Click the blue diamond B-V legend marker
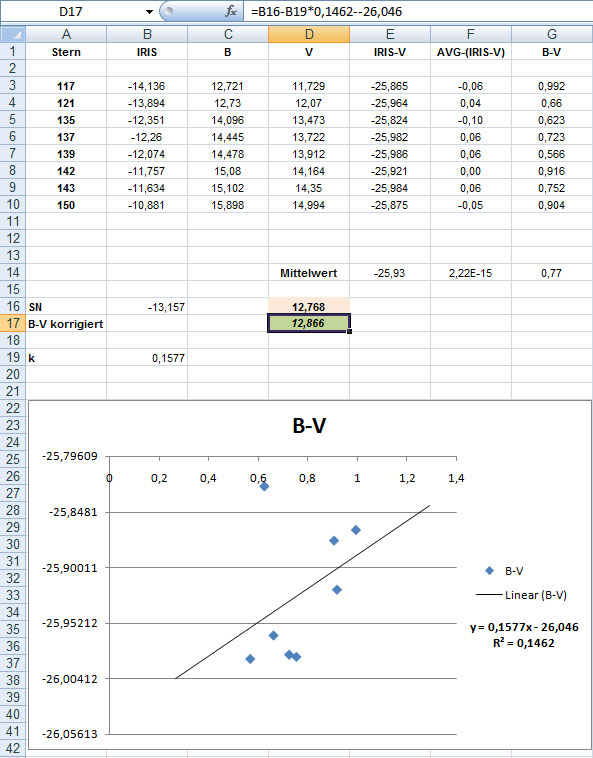The width and height of the screenshot is (593, 758). pos(490,571)
